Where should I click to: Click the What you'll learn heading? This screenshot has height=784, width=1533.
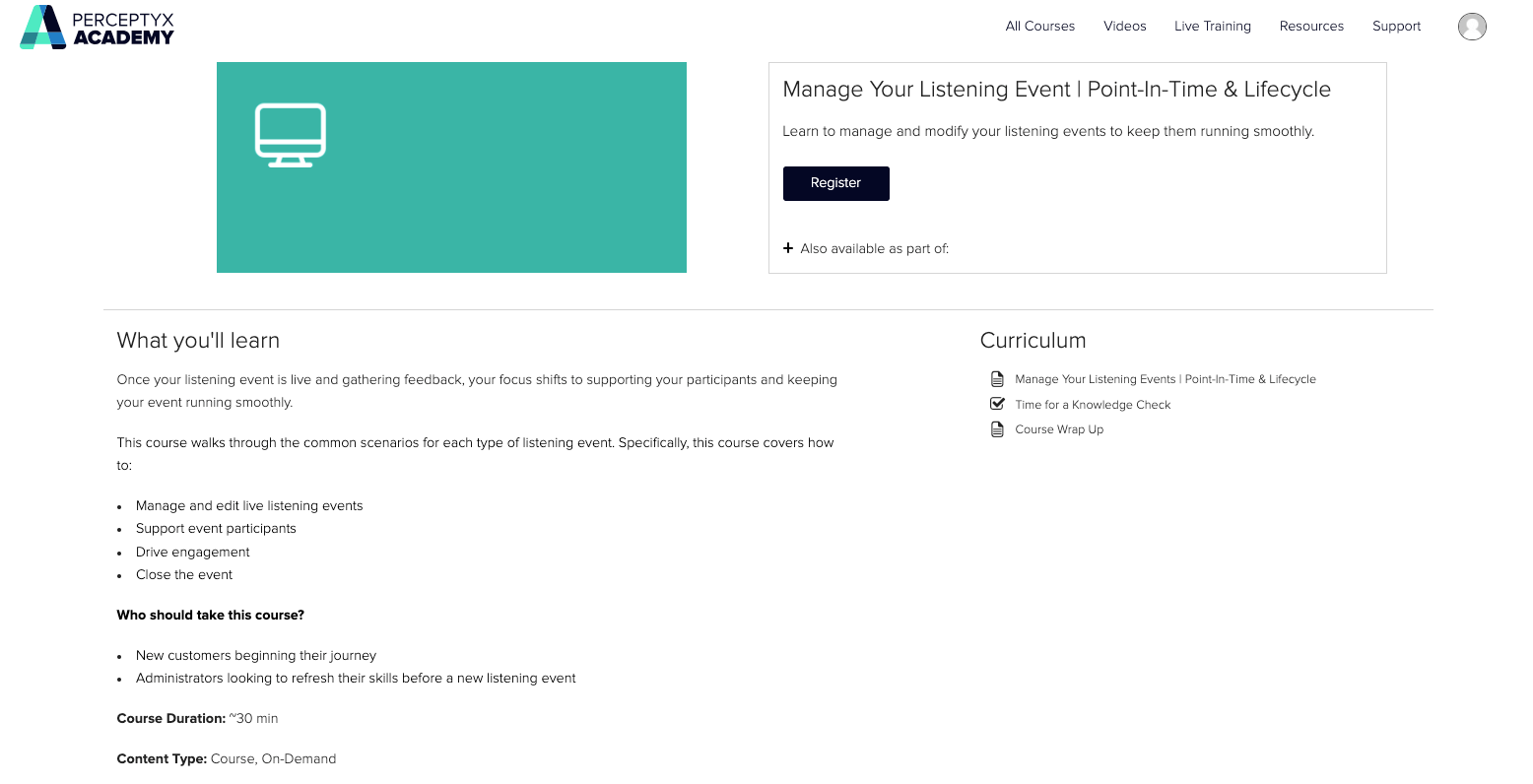pyautogui.click(x=198, y=341)
